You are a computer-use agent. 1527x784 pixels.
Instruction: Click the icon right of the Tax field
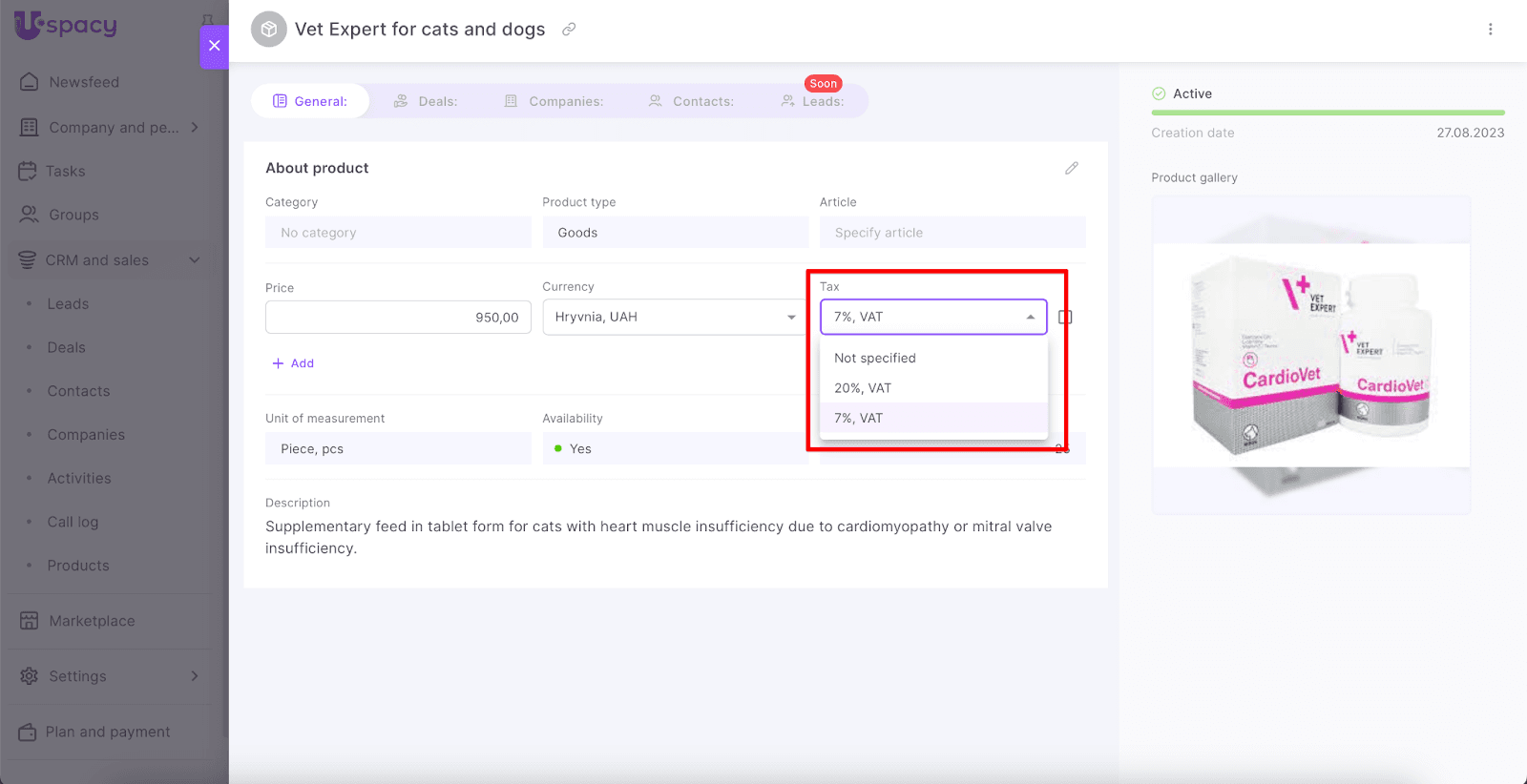pos(1065,317)
